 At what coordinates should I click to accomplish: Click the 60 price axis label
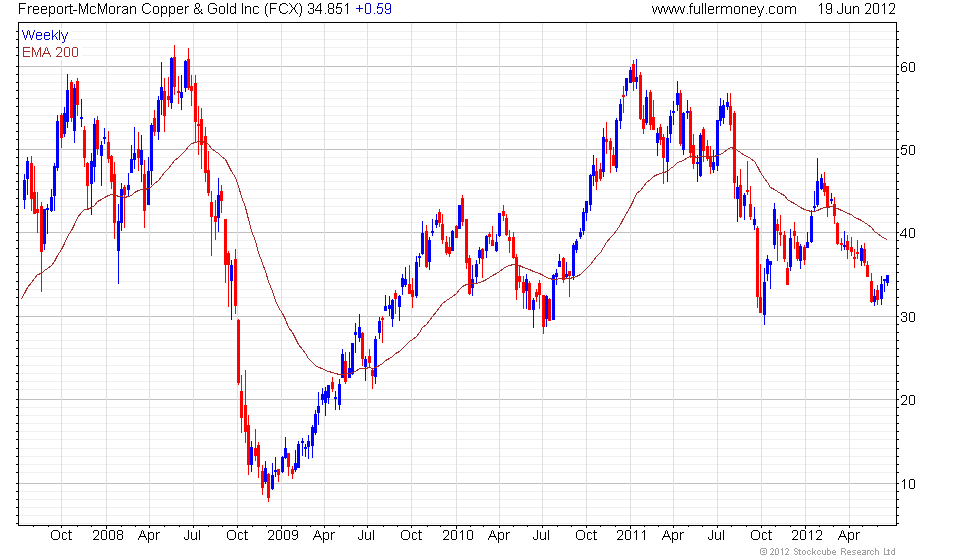point(908,67)
